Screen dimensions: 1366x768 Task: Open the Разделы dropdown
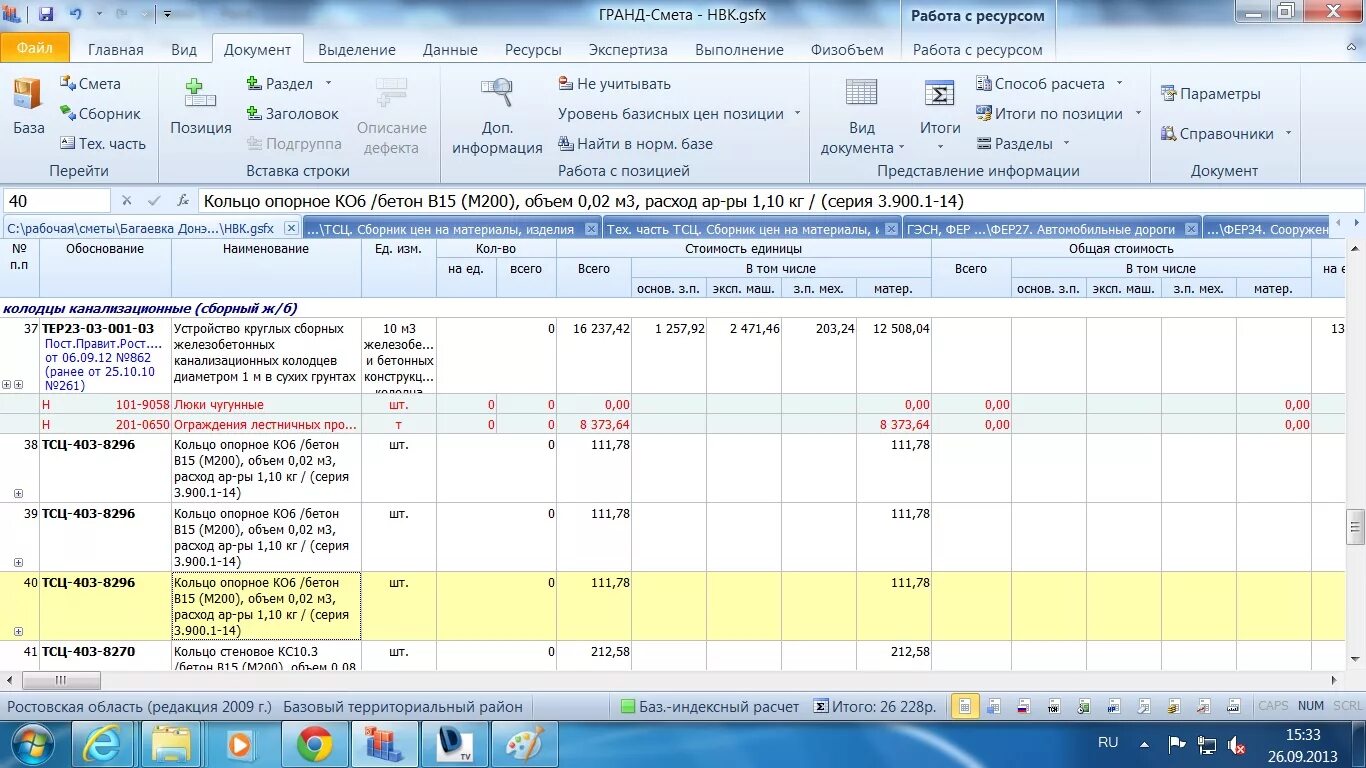coord(1023,144)
